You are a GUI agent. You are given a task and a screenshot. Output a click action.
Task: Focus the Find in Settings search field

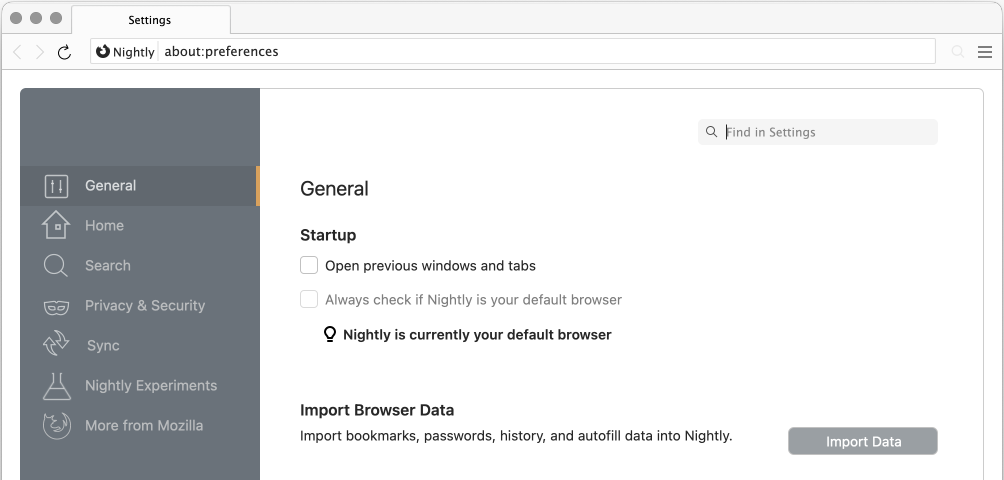click(x=825, y=132)
